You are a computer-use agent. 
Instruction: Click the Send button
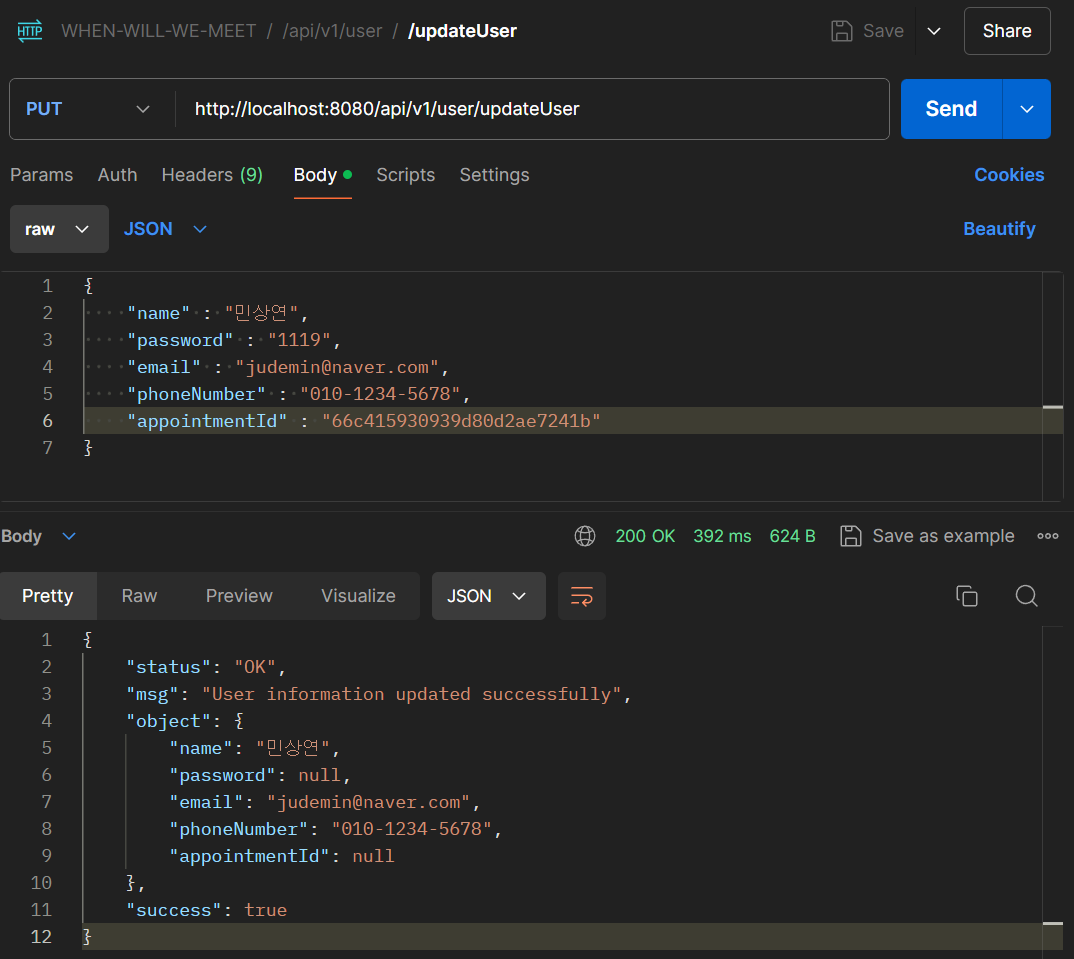click(950, 109)
